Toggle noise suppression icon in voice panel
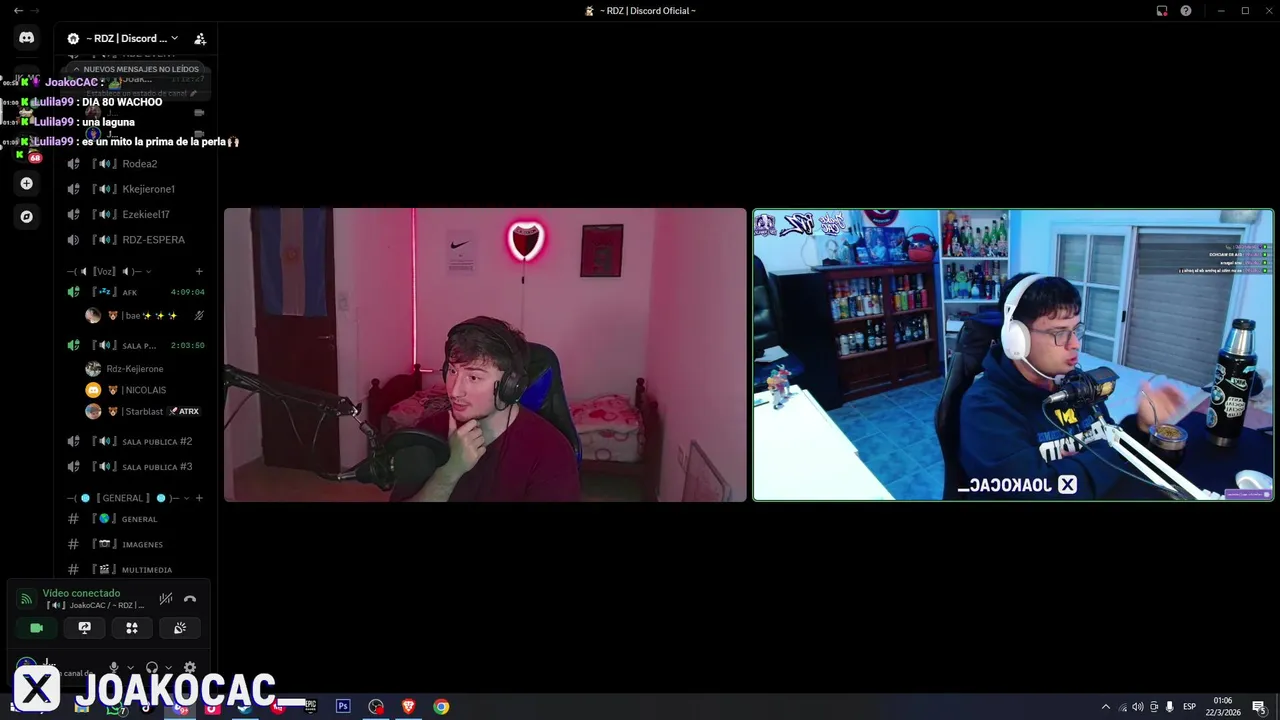This screenshot has width=1280, height=720. (x=166, y=599)
